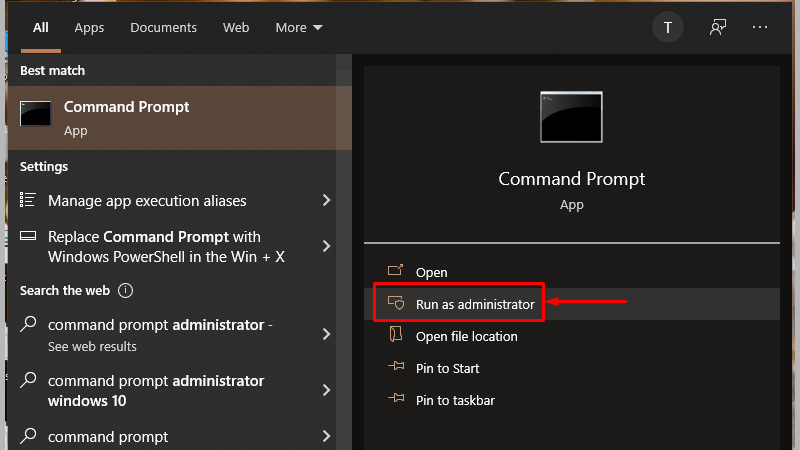Click the Pin to Start pin icon
The width and height of the screenshot is (800, 450).
(x=395, y=368)
